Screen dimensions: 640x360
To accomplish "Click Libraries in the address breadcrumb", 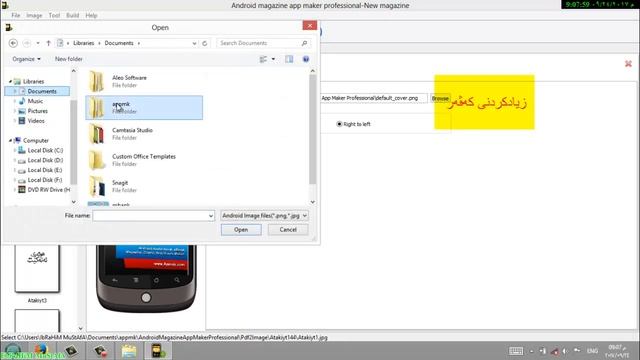I will (84, 43).
